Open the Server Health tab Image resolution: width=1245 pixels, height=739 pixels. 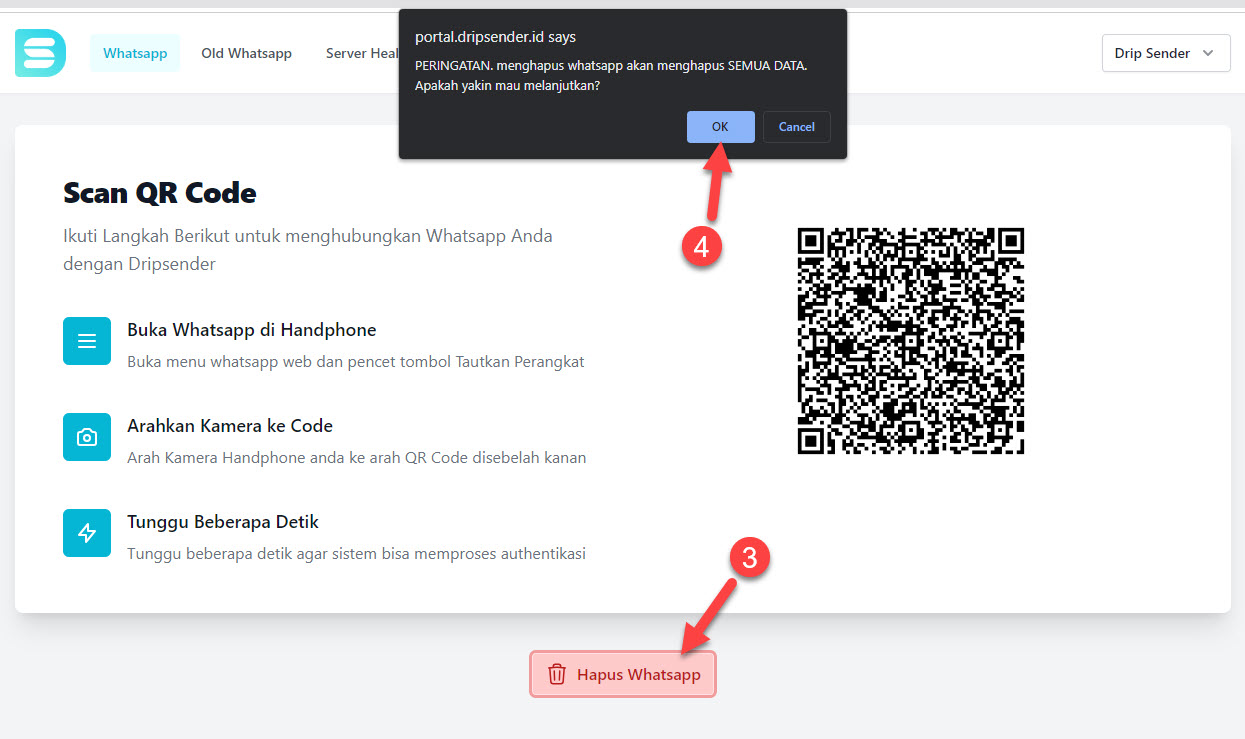(362, 53)
